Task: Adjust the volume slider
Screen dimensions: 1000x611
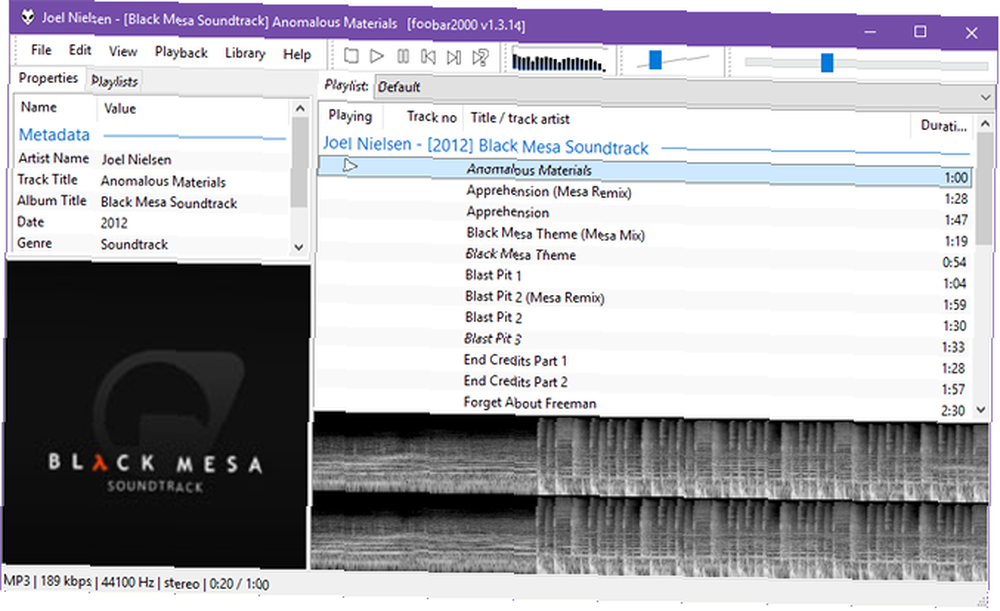Action: click(x=656, y=60)
